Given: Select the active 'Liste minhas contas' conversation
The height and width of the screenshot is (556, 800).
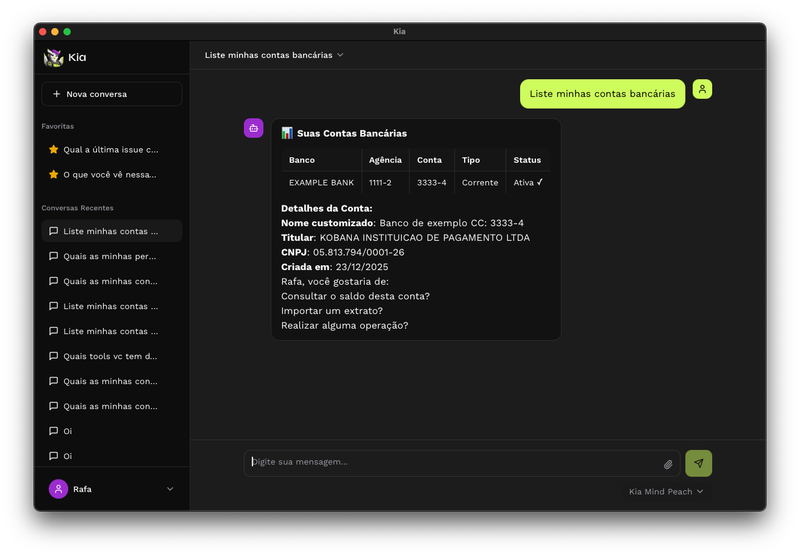Looking at the screenshot, I should (x=111, y=231).
